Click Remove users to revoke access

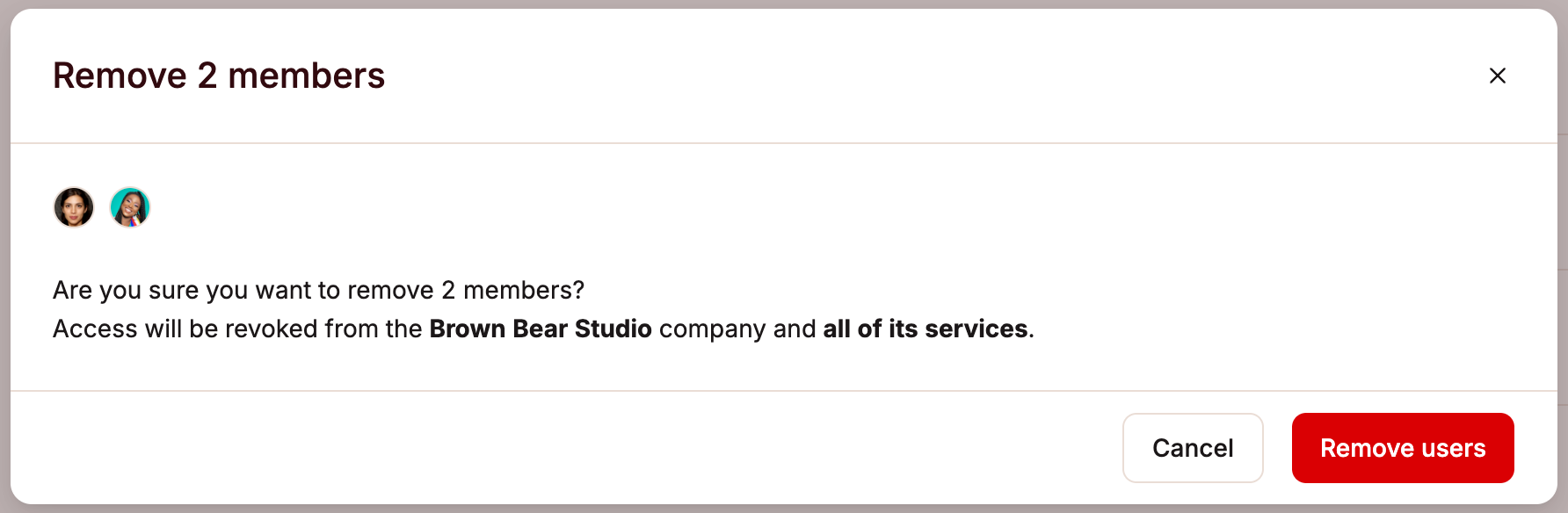[1403, 448]
